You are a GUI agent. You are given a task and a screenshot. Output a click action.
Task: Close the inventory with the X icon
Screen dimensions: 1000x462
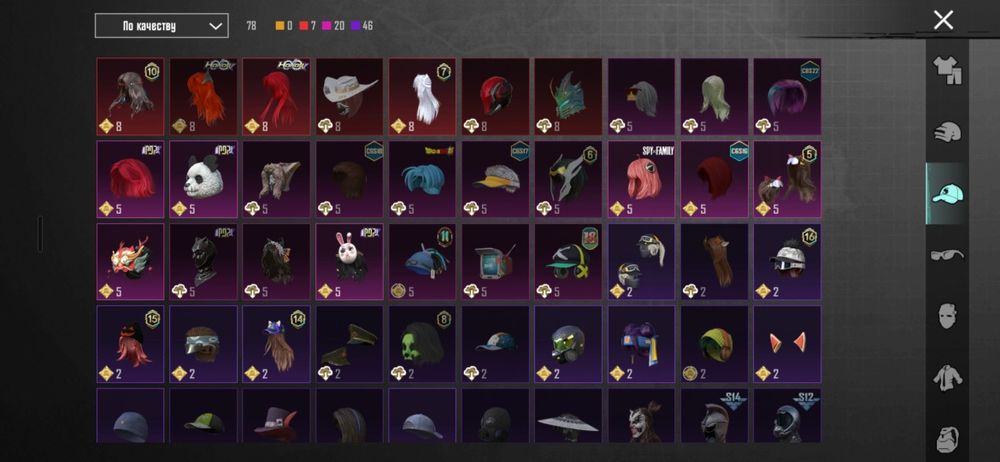pos(943,20)
